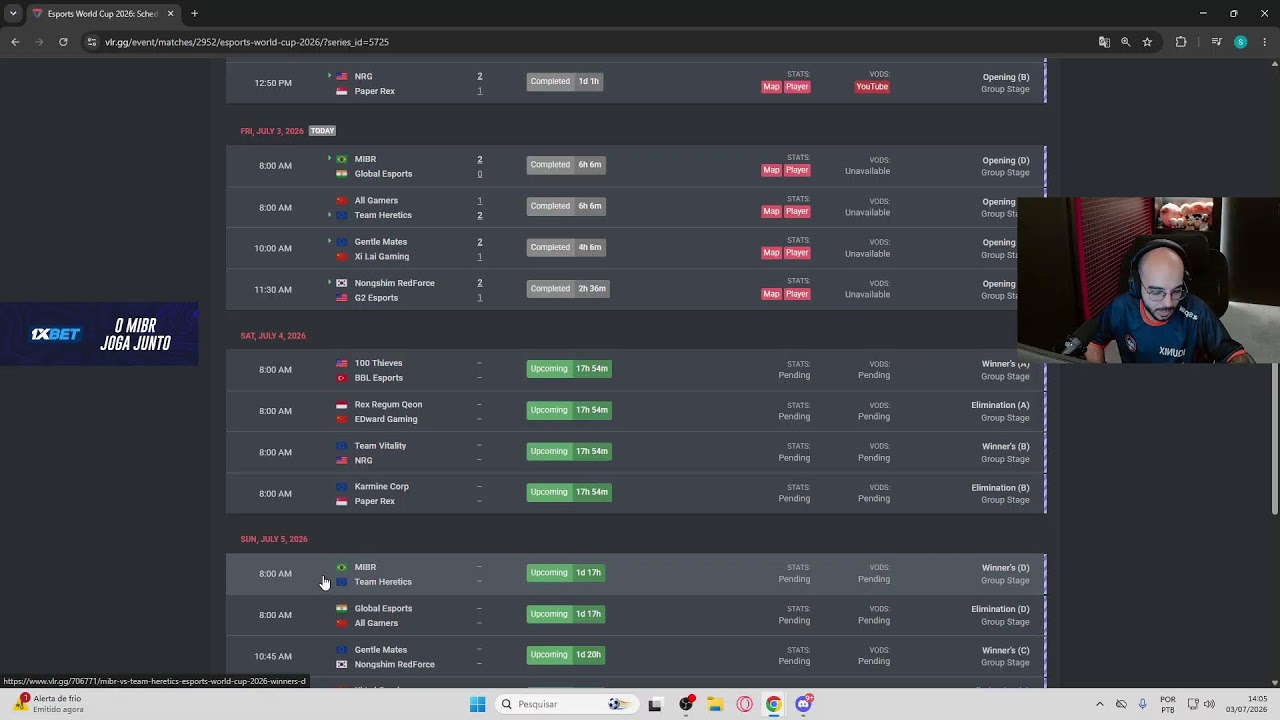This screenshot has width=1280, height=720.
Task: Expand the system tray hidden icons chevron
Action: (1099, 704)
